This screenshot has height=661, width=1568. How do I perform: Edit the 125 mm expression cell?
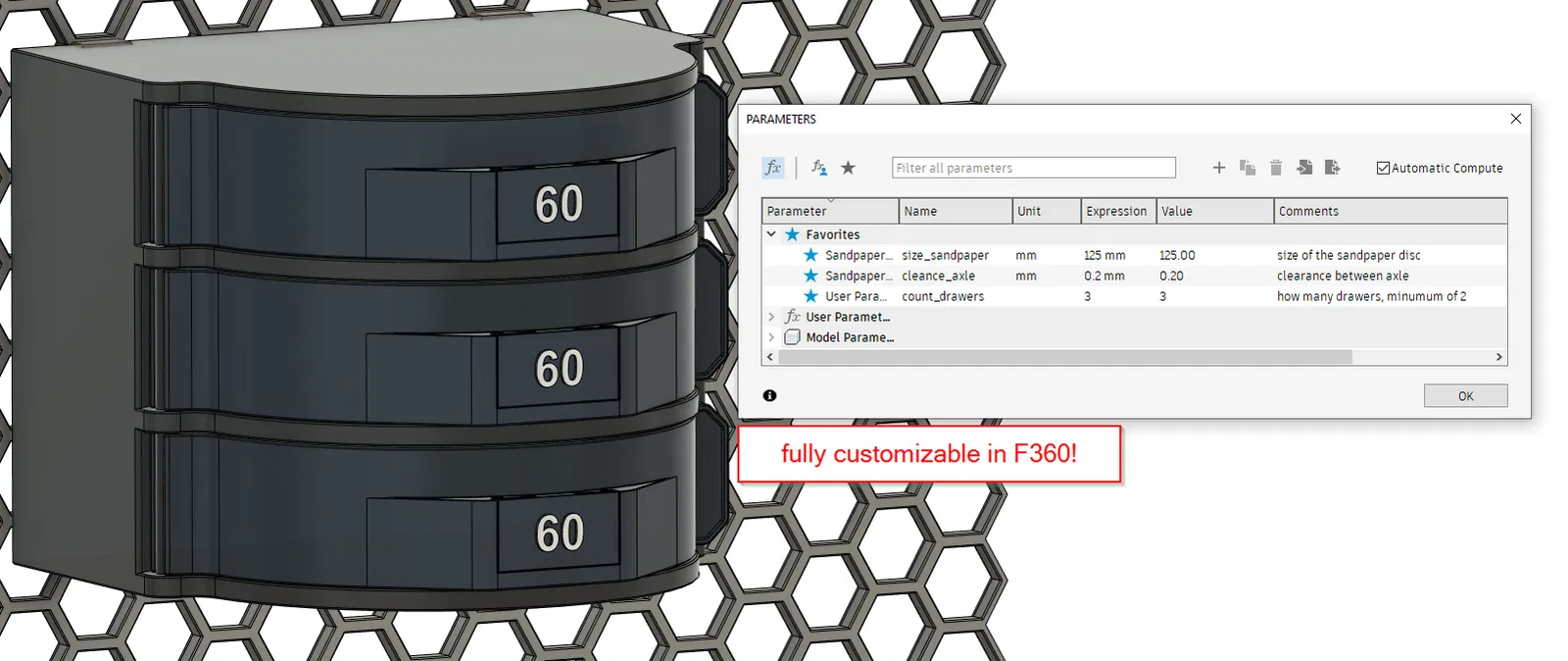(x=1104, y=255)
